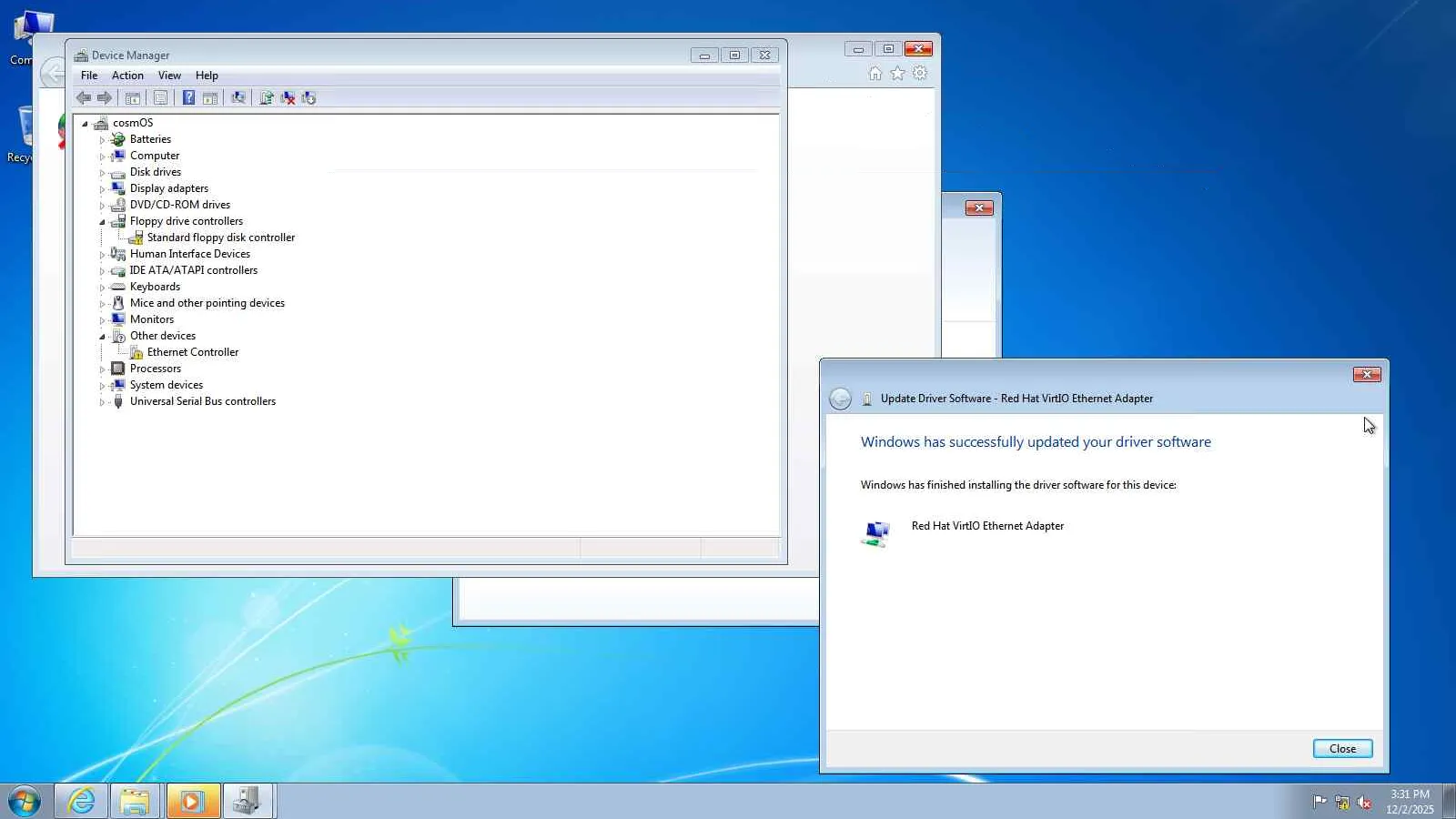This screenshot has width=1456, height=819.
Task: Click the Home icon in Internet Explorer window
Action: coord(875,74)
